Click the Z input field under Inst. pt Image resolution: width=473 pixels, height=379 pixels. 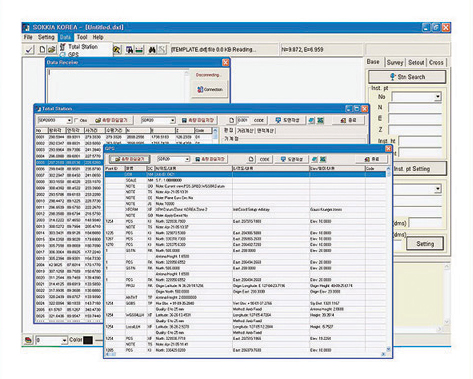(x=415, y=129)
